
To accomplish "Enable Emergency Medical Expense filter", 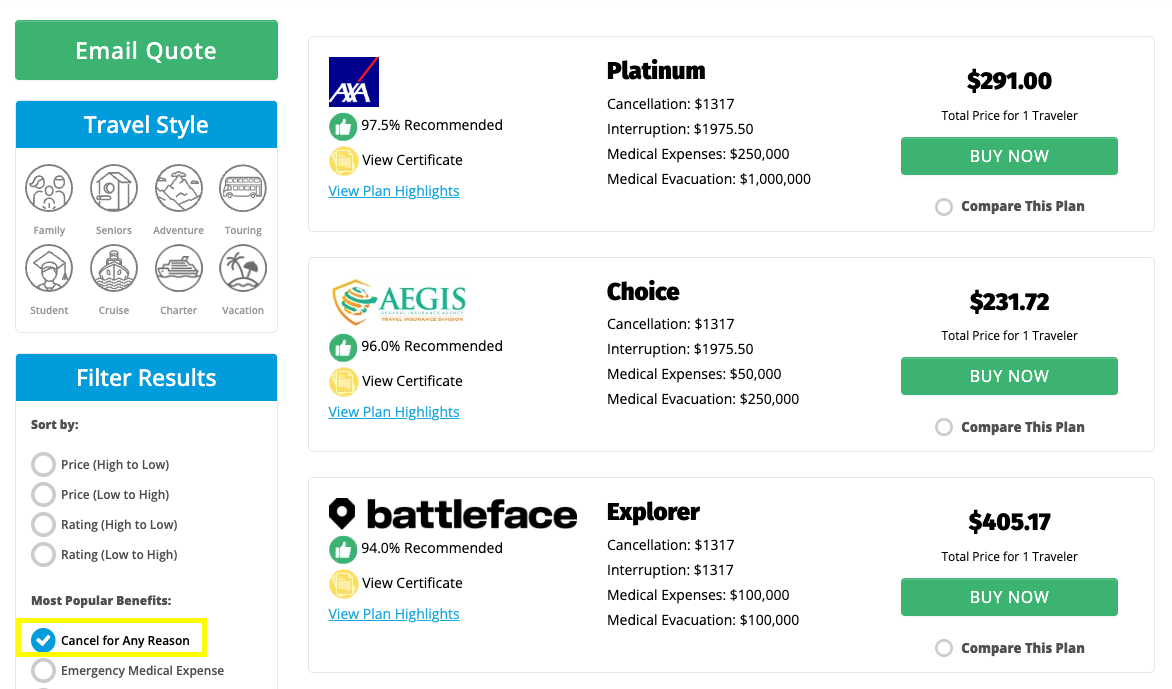I will [43, 671].
